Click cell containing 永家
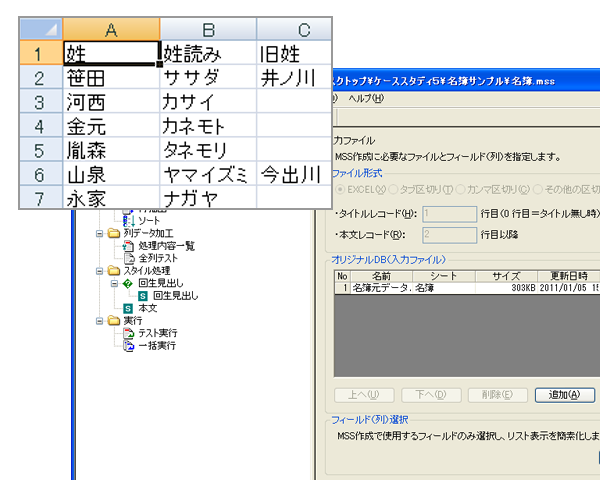Image resolution: width=600 pixels, height=480 pixels. coord(111,198)
